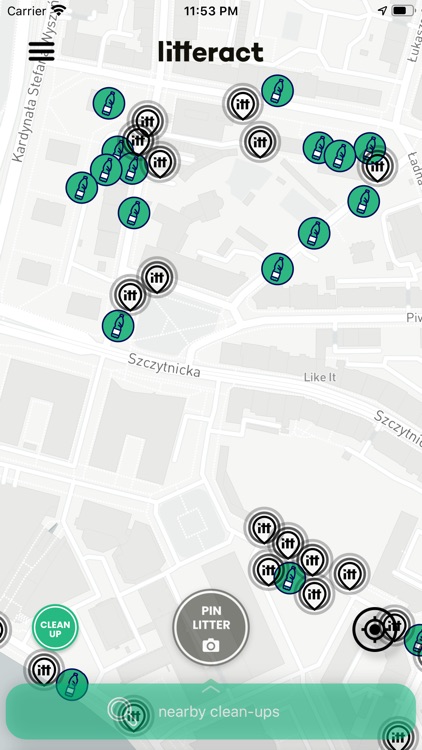
Task: Tap the litteract logo title
Action: (x=211, y=52)
